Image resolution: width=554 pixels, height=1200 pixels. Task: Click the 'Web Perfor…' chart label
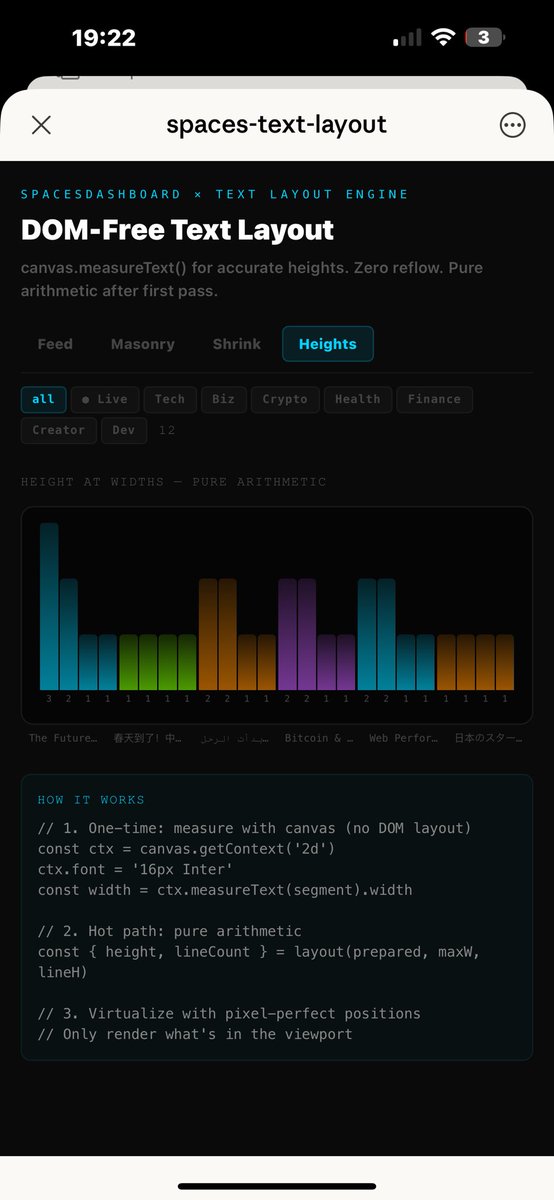(403, 738)
